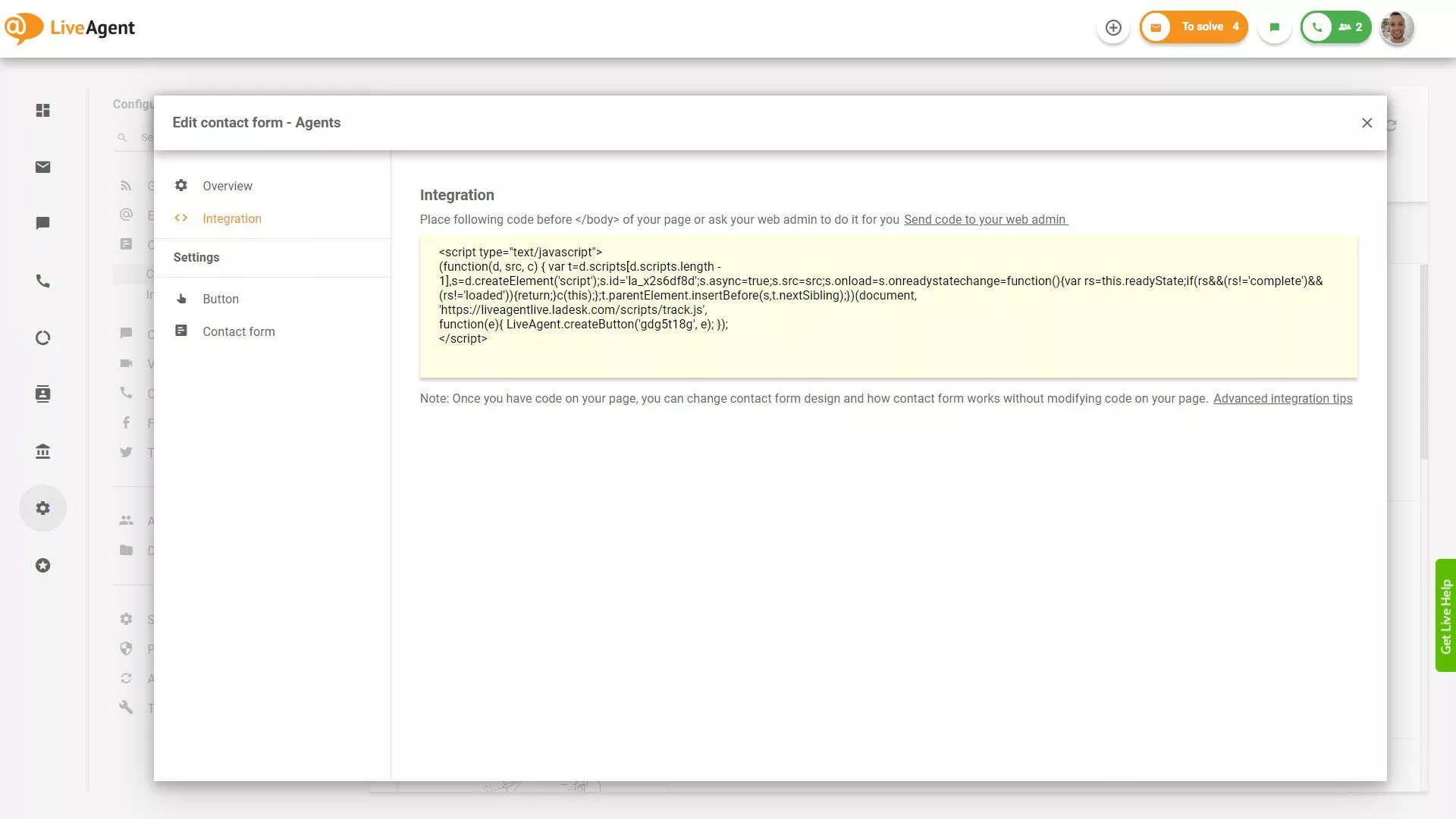This screenshot has height=819, width=1456.
Task: Click the 'Send code to your web admin' link
Action: tap(984, 219)
